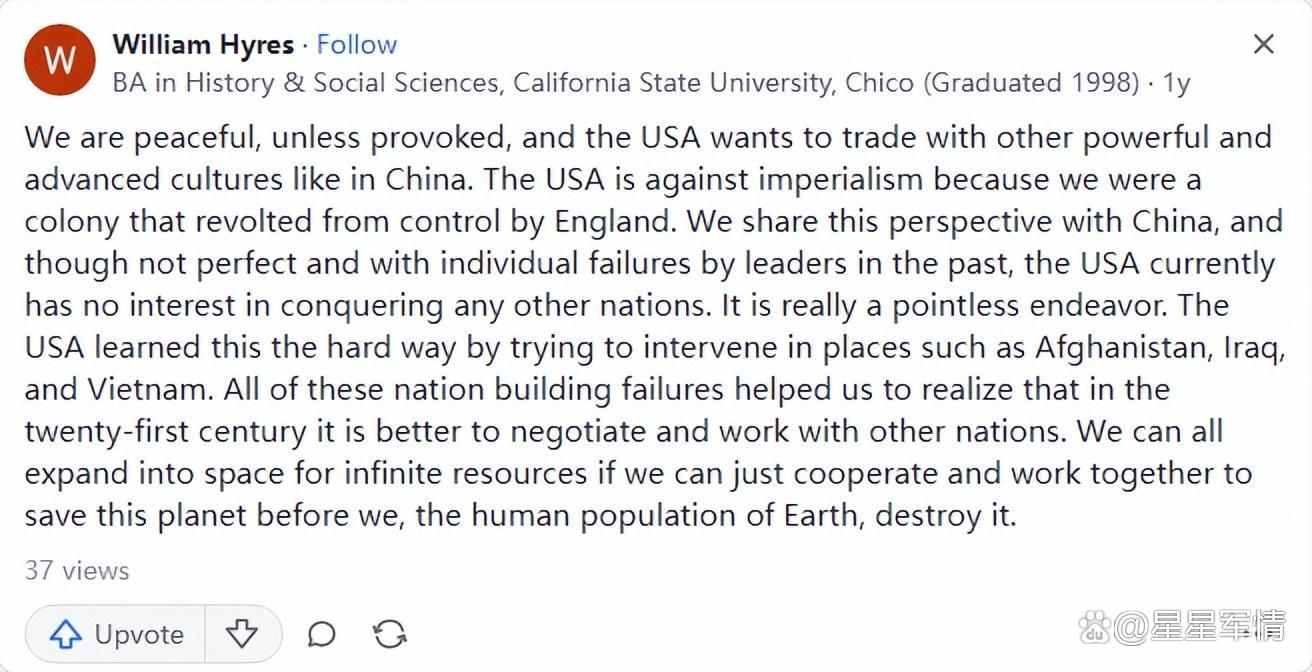Click the word Iraq in the answer

(x=1250, y=347)
